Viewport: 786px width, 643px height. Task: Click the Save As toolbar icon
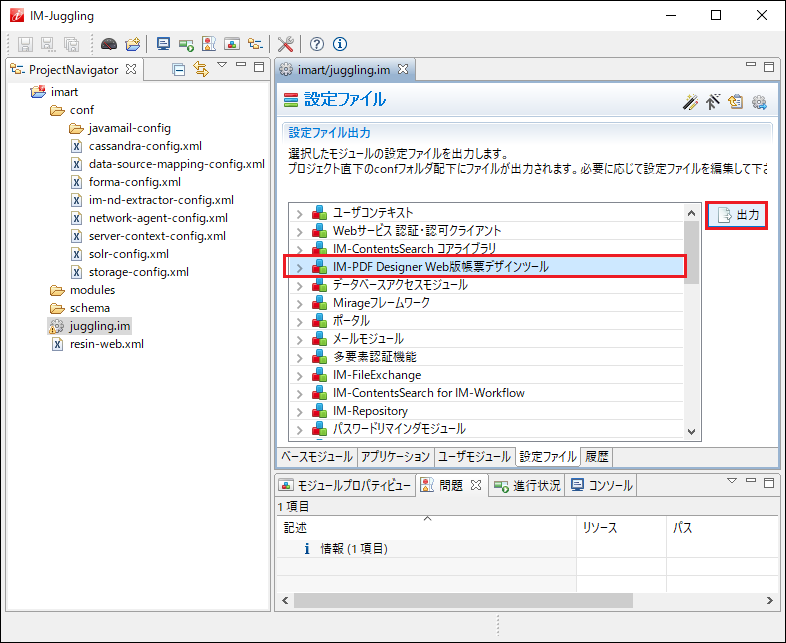coord(48,44)
